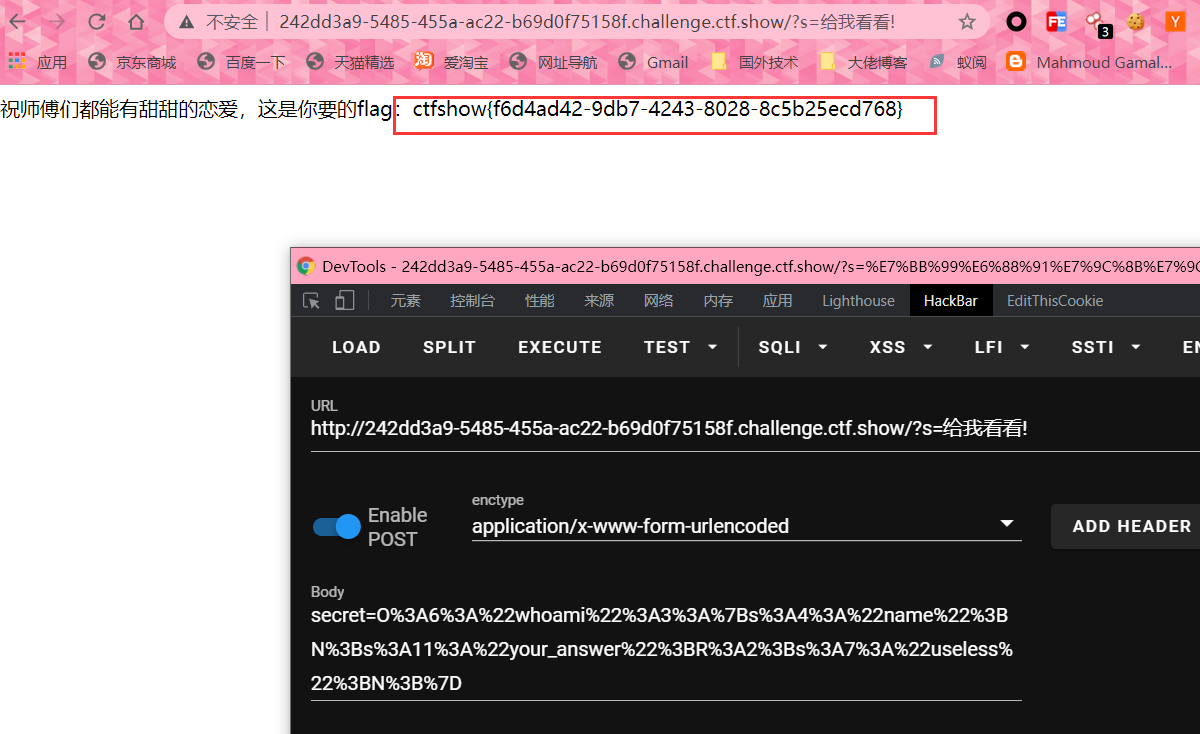Bookmark this page with the star
The width and height of the screenshot is (1200, 734).
tap(967, 21)
